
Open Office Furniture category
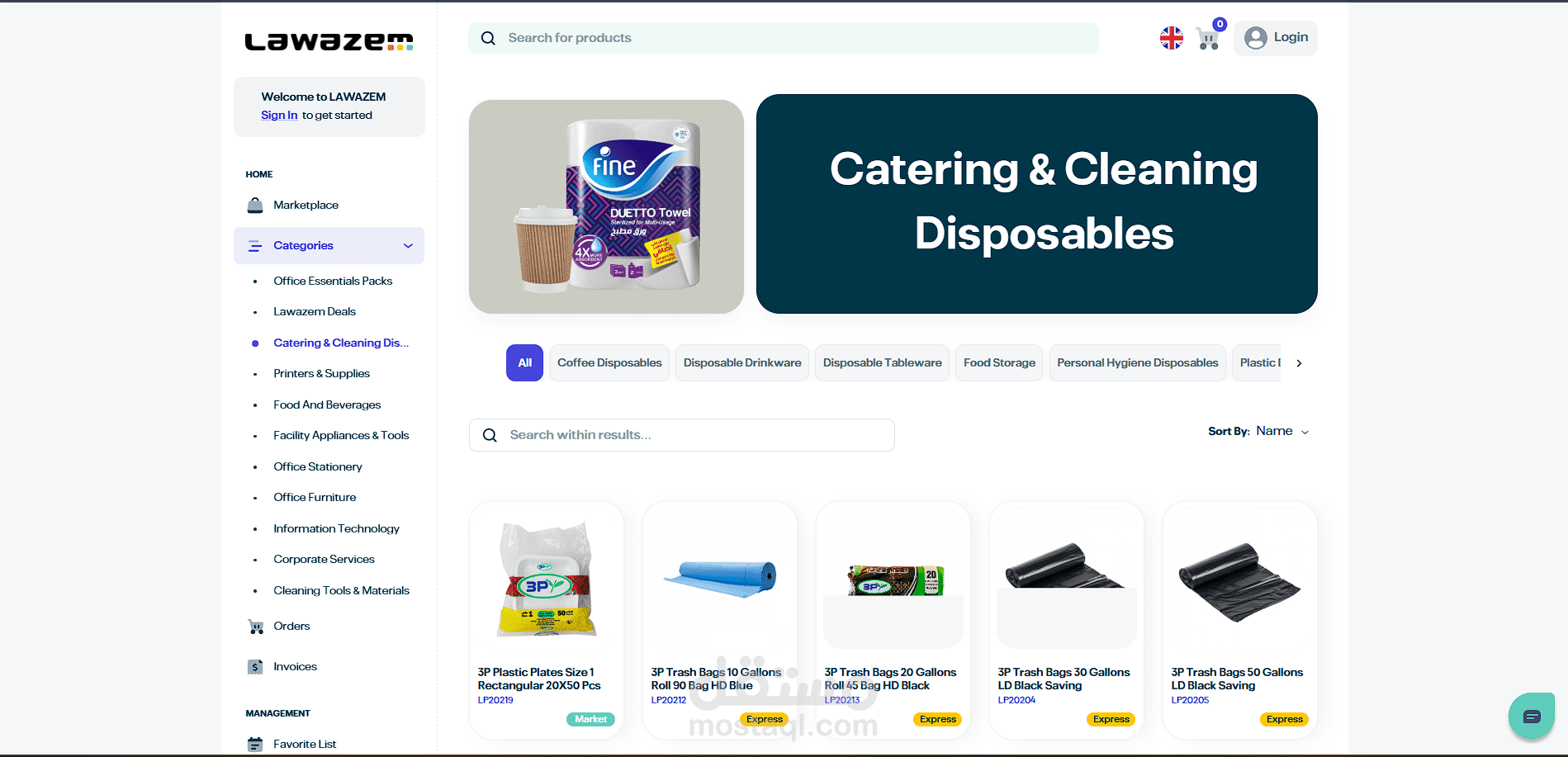[315, 498]
